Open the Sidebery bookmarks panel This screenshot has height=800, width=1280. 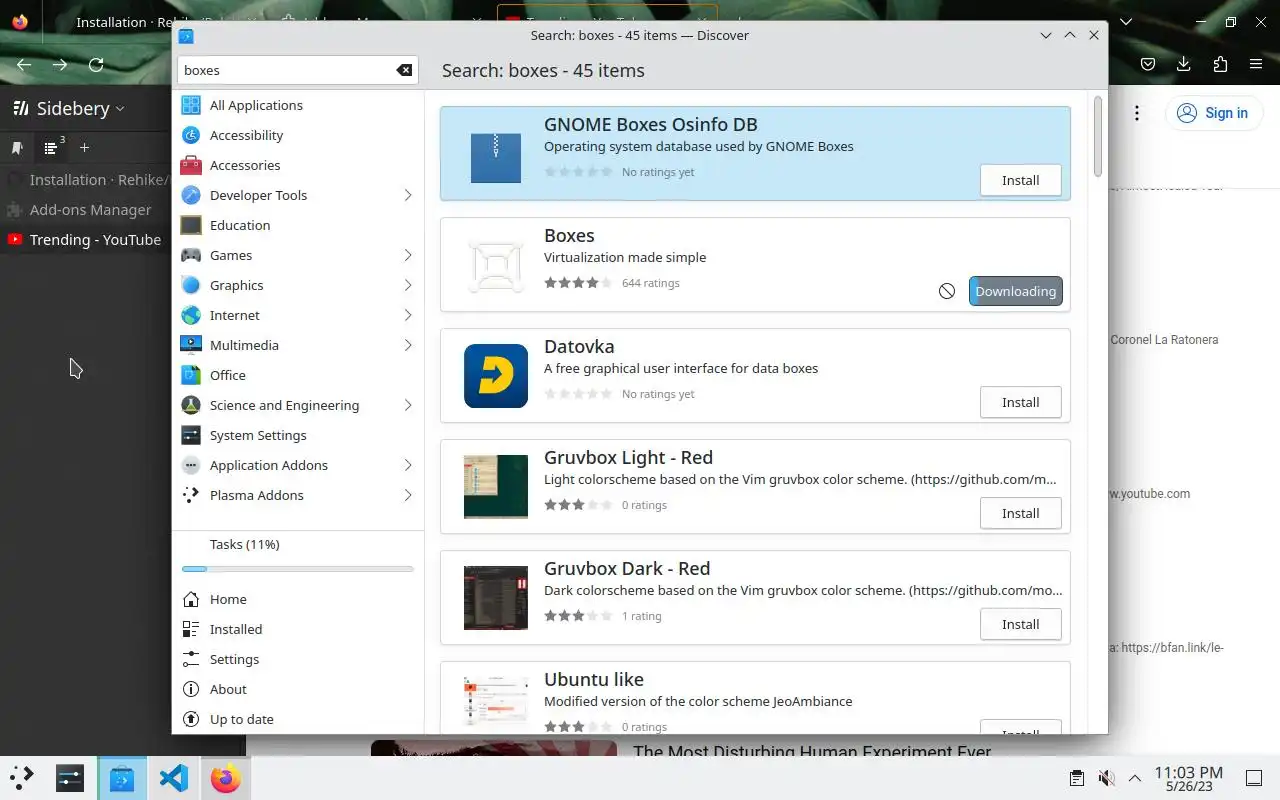coord(17,148)
